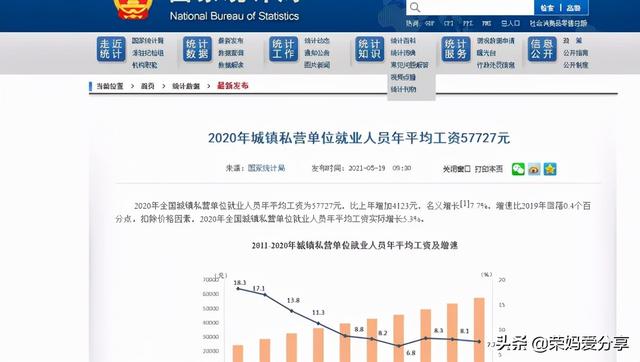Open 统计动态 under 统计工作

[x=317, y=41]
